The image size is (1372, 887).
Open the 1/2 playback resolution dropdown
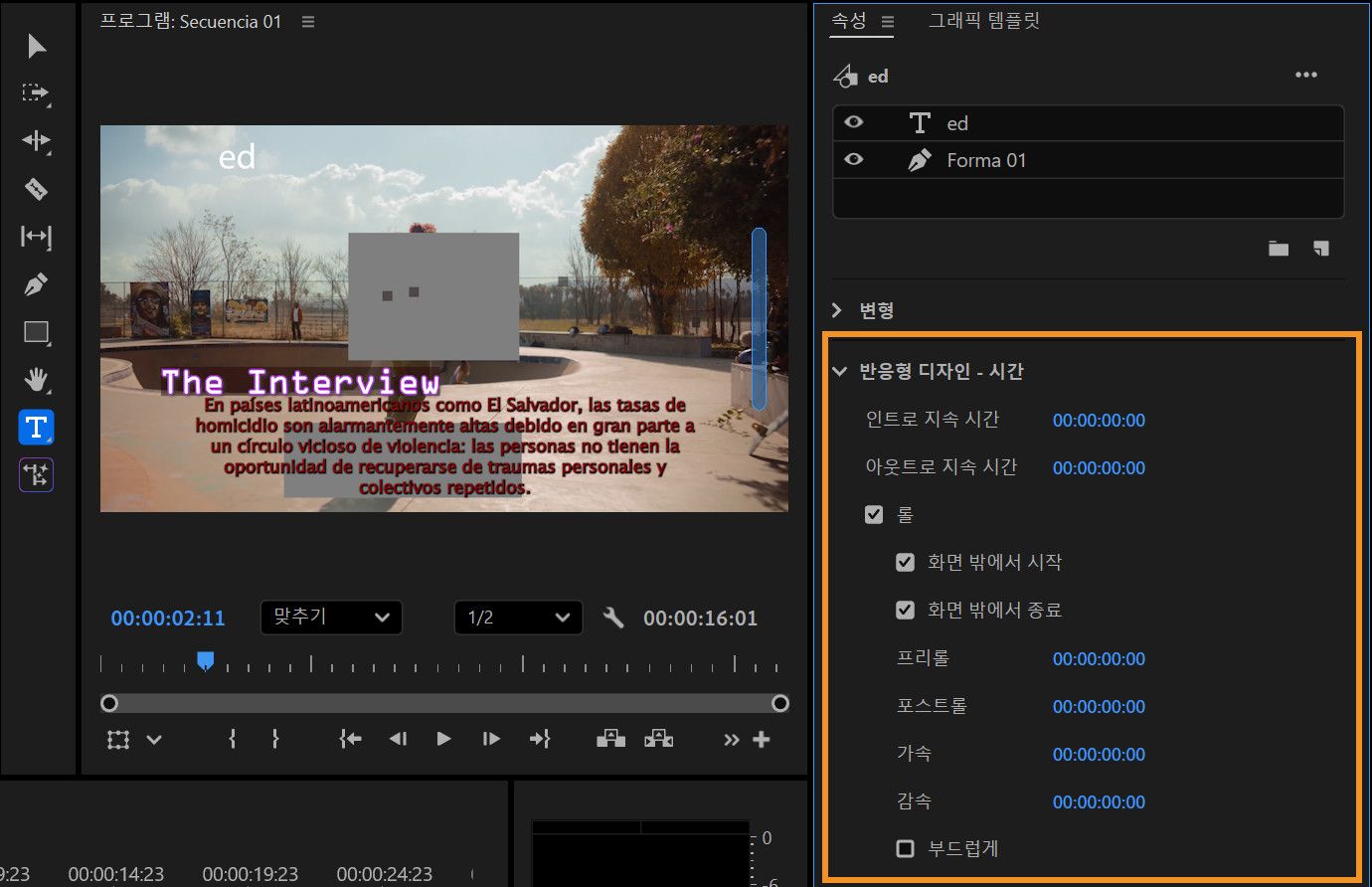[x=518, y=617]
